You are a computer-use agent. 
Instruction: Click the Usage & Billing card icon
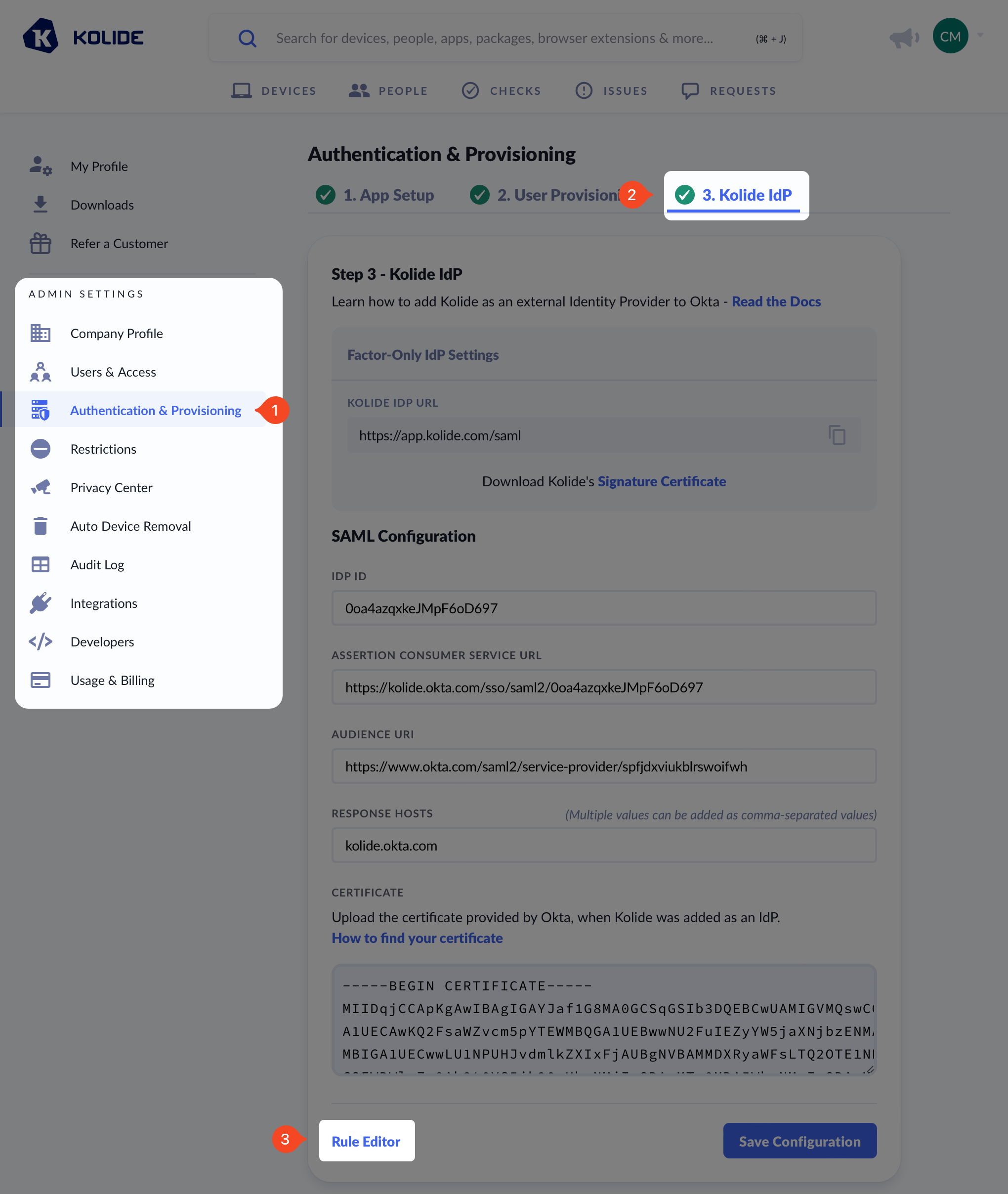pyautogui.click(x=41, y=680)
